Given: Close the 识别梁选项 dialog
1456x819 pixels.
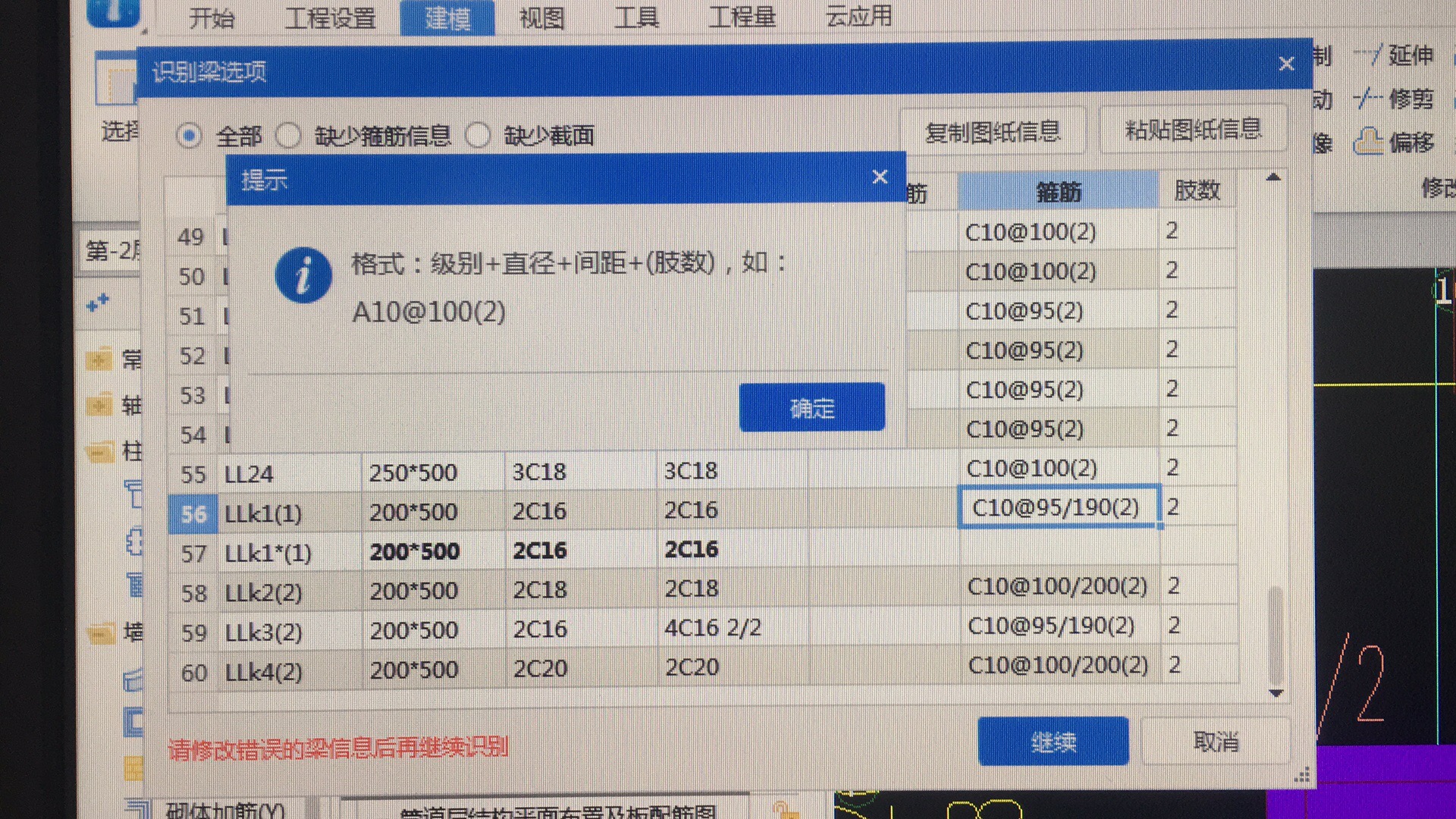Looking at the screenshot, I should tap(1286, 64).
